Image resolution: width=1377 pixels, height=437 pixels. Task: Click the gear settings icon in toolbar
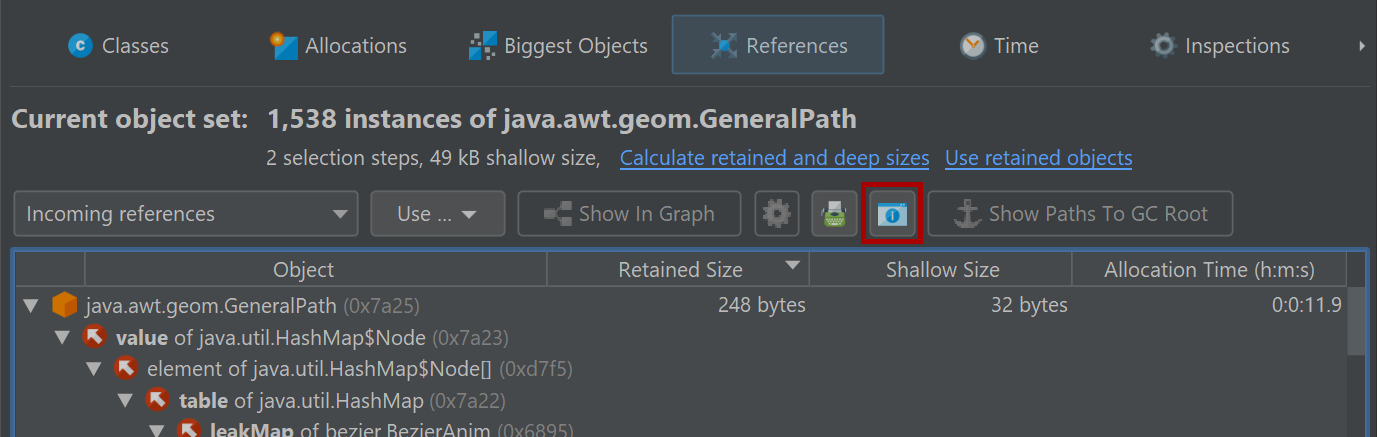tap(777, 214)
